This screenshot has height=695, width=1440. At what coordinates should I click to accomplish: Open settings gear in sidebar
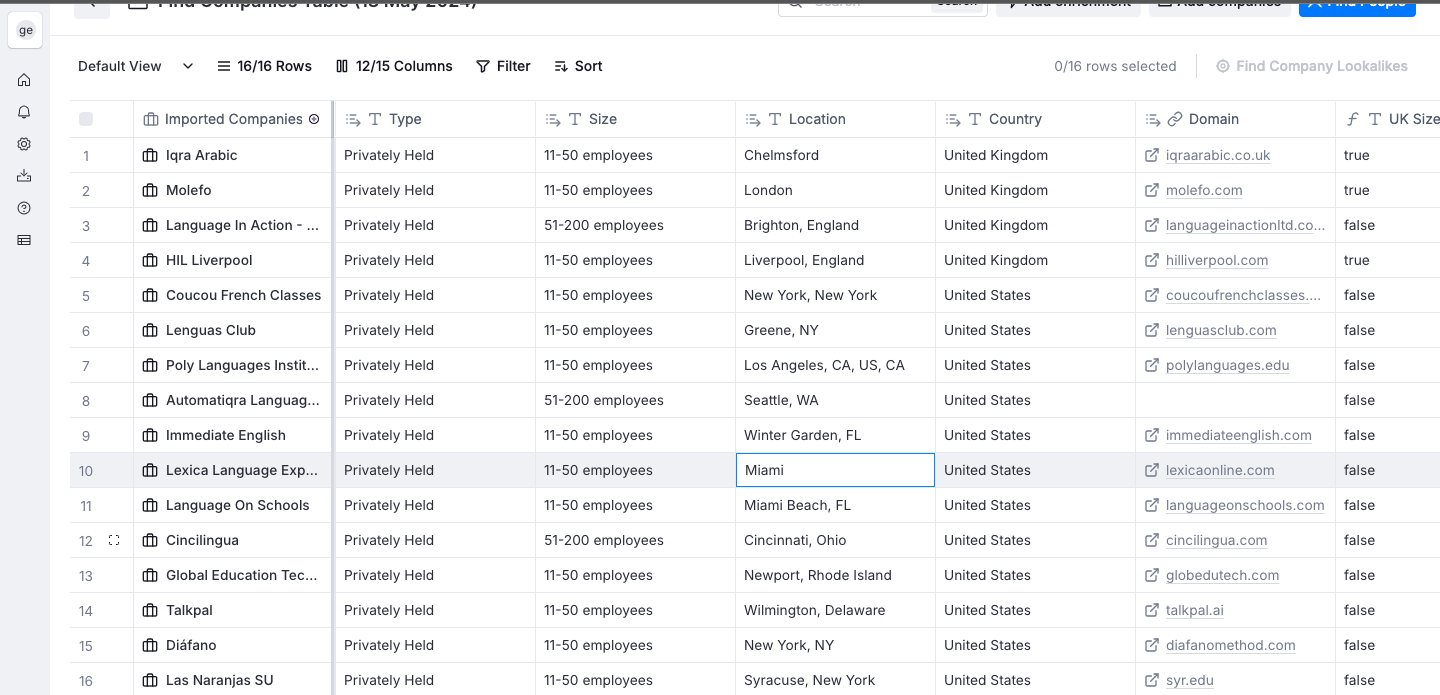pos(24,144)
